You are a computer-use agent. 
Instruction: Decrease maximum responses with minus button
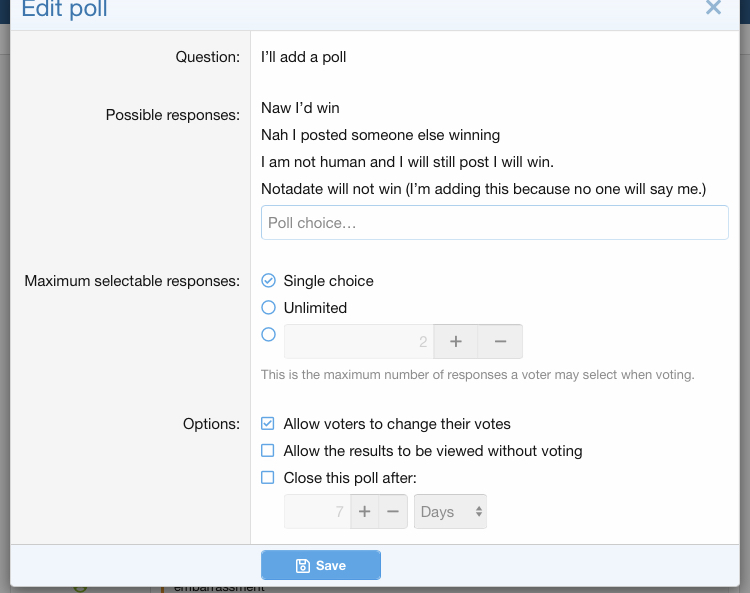tap(501, 342)
